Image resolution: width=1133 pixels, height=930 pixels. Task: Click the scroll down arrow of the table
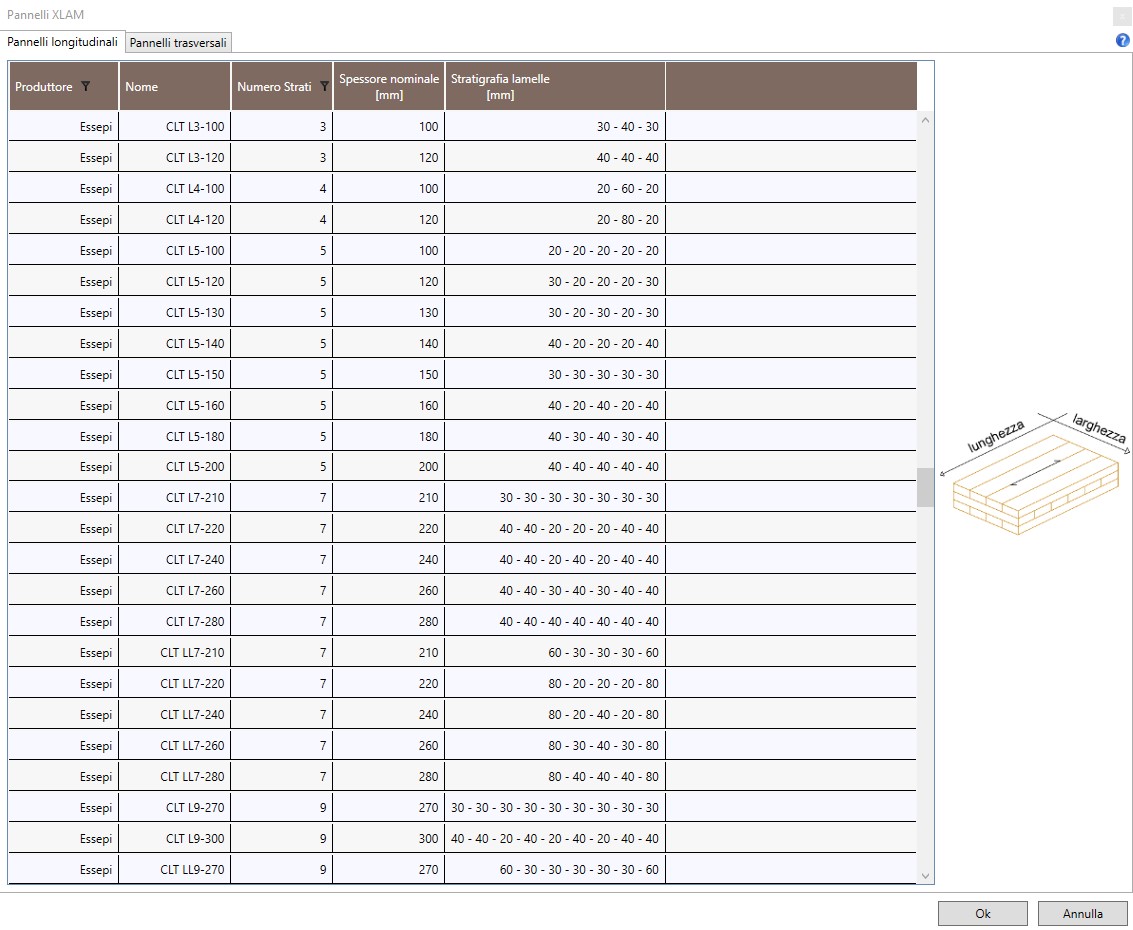pos(925,876)
